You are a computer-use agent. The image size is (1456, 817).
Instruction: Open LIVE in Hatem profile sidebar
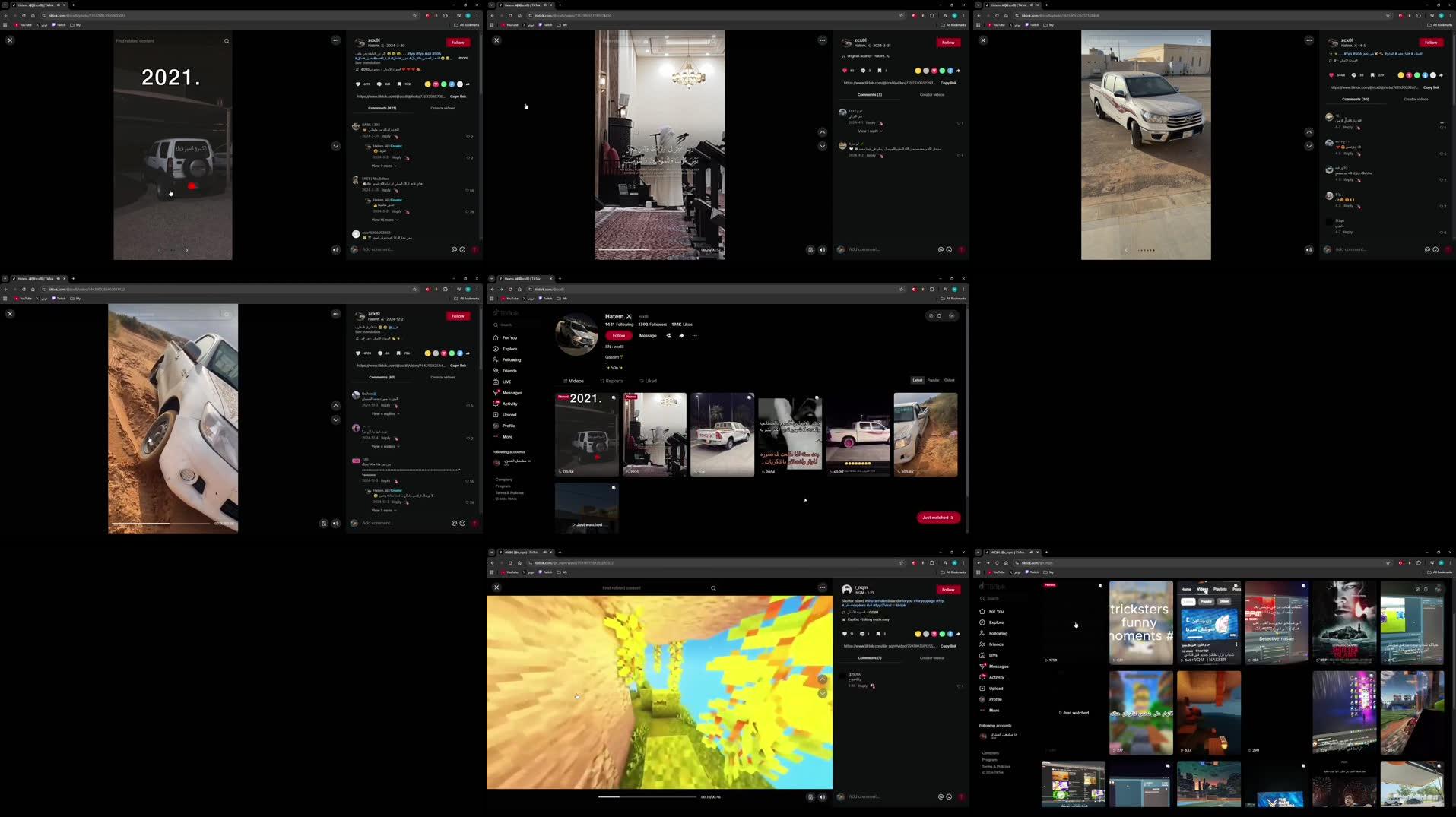tap(503, 382)
